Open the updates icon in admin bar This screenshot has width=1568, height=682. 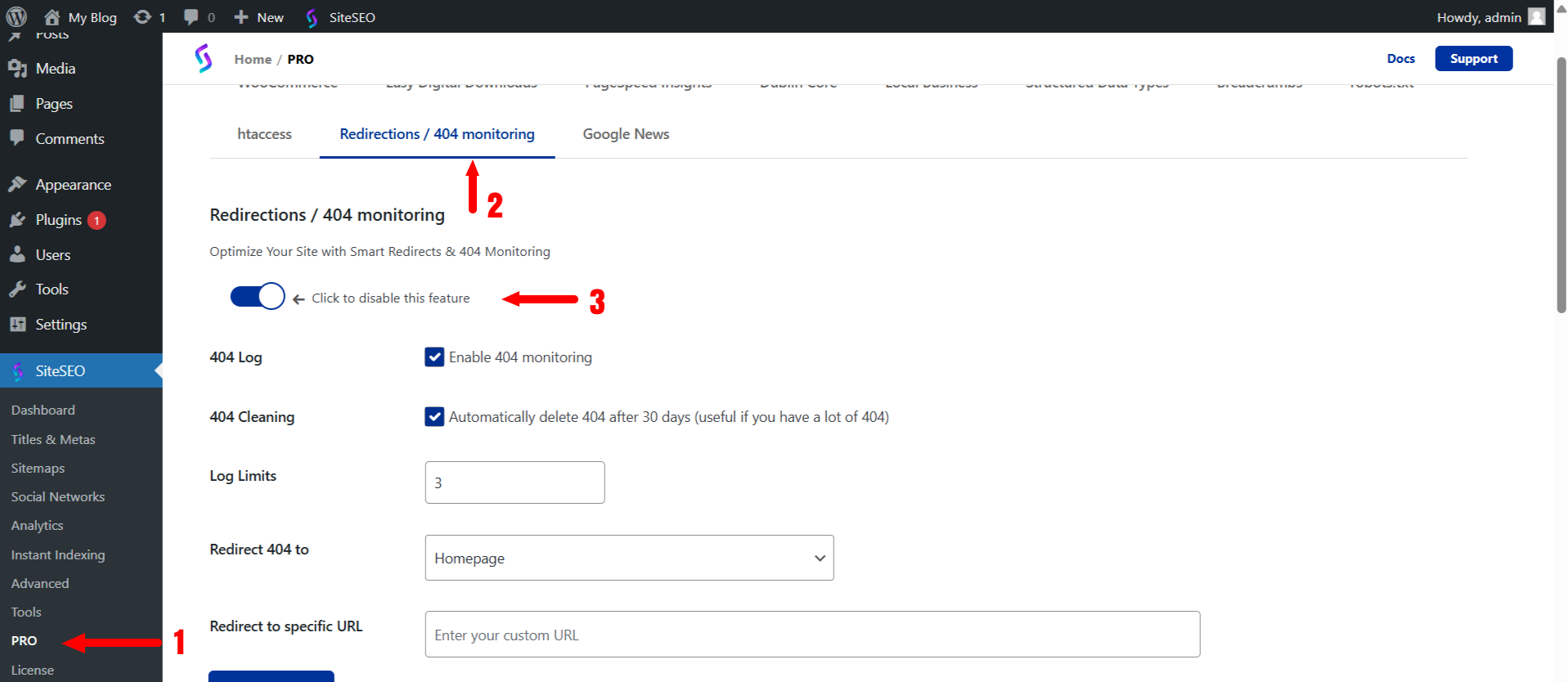point(142,17)
